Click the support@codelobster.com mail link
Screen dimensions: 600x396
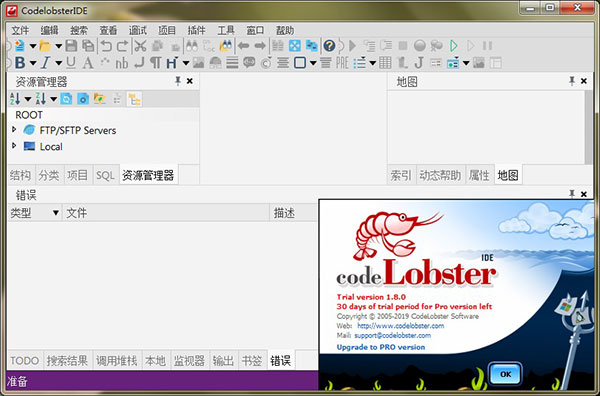click(x=393, y=335)
